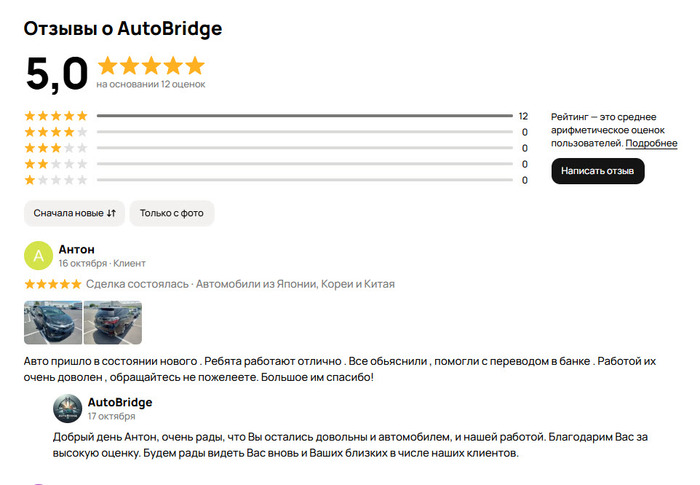Click the large overall rating stars
Image resolution: width=700 pixels, height=485 pixels.
[151, 66]
